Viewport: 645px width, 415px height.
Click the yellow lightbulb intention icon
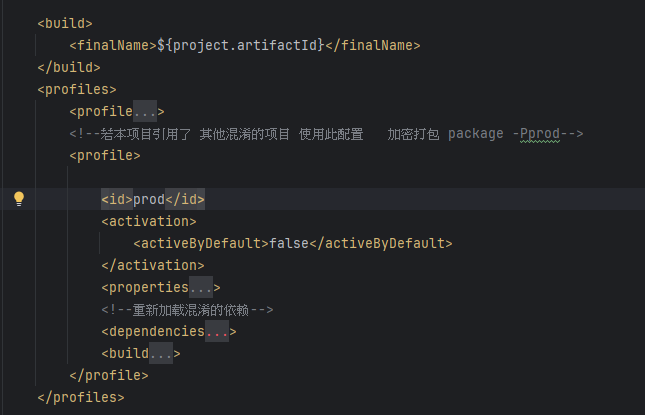pos(19,199)
